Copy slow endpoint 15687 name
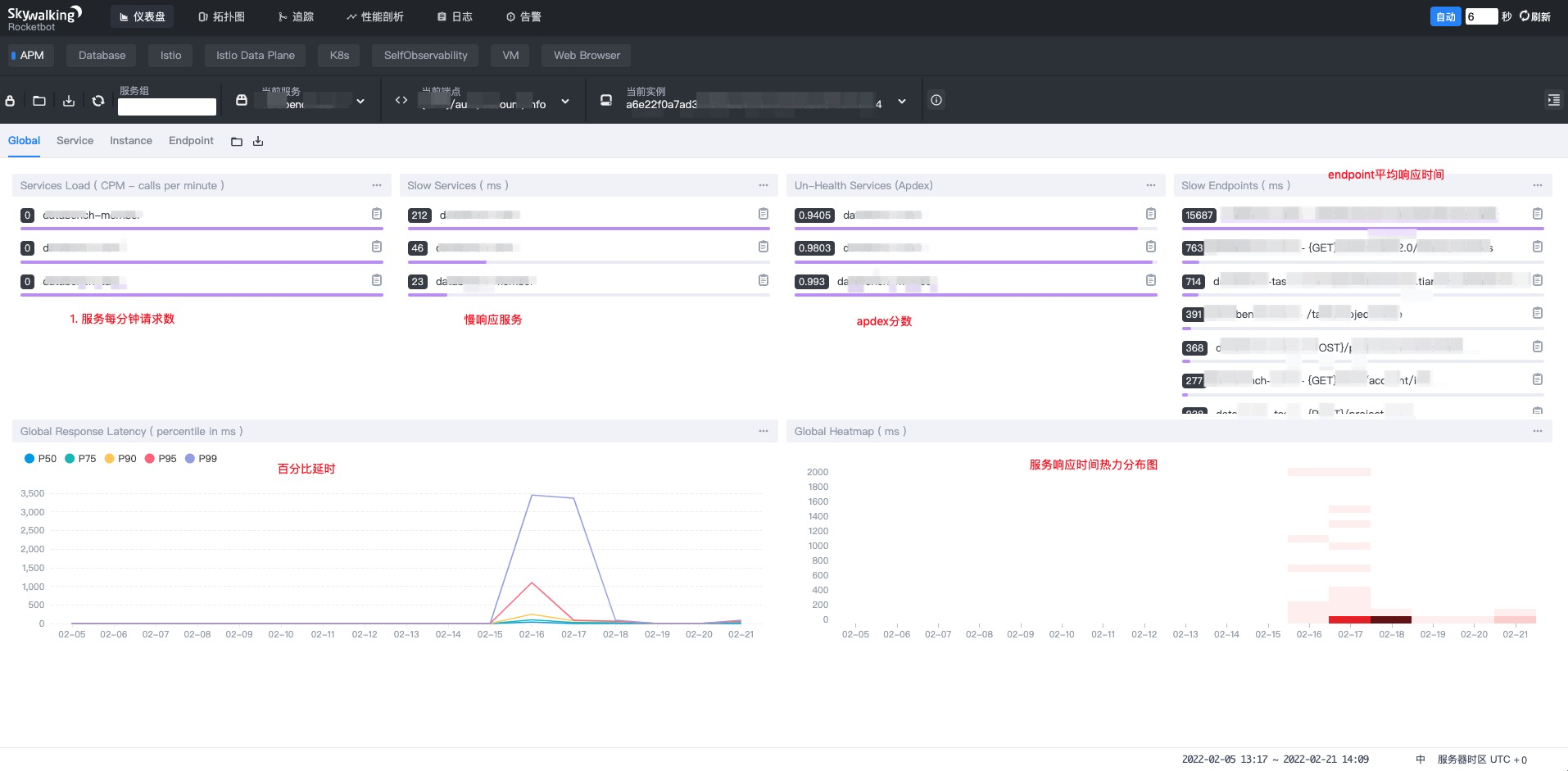The height and width of the screenshot is (771, 1568). [x=1538, y=214]
